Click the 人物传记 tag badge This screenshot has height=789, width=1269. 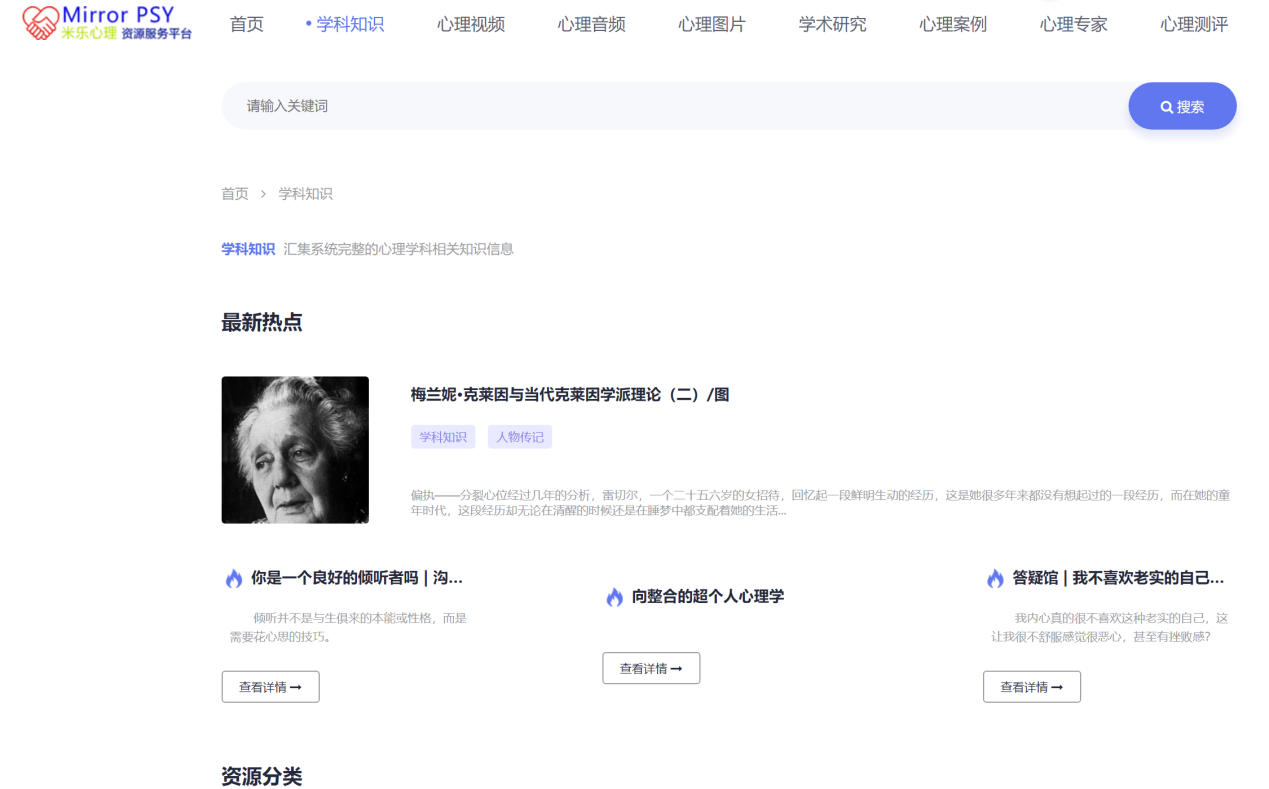519,437
